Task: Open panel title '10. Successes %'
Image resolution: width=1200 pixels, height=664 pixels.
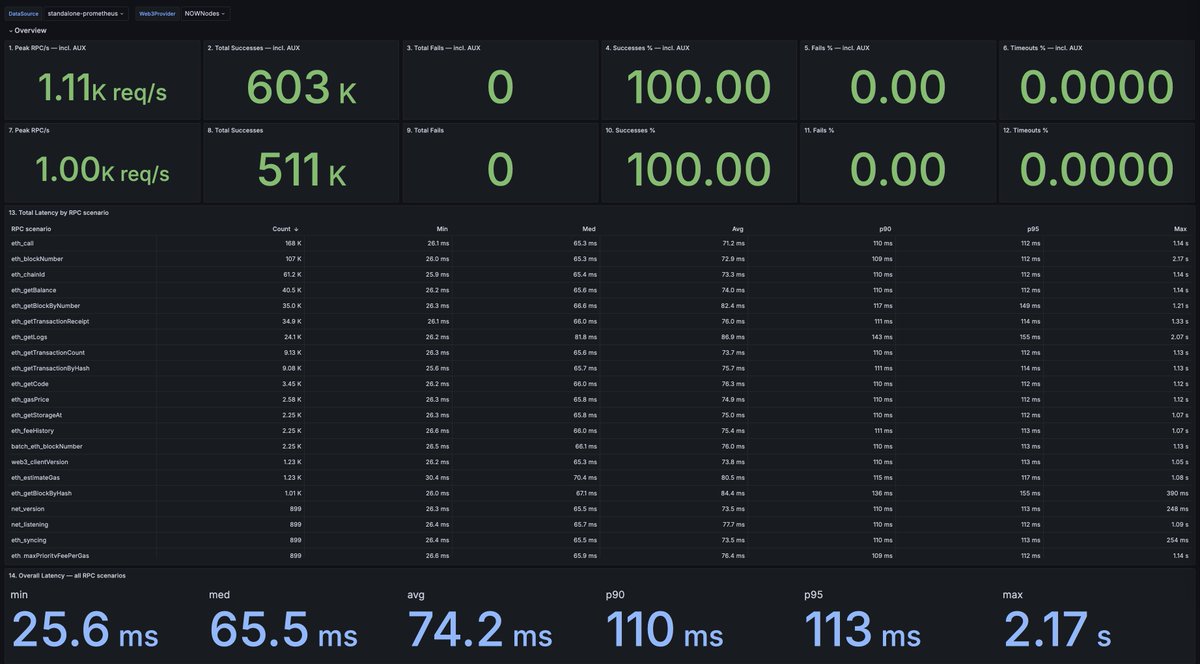Action: pyautogui.click(x=630, y=130)
